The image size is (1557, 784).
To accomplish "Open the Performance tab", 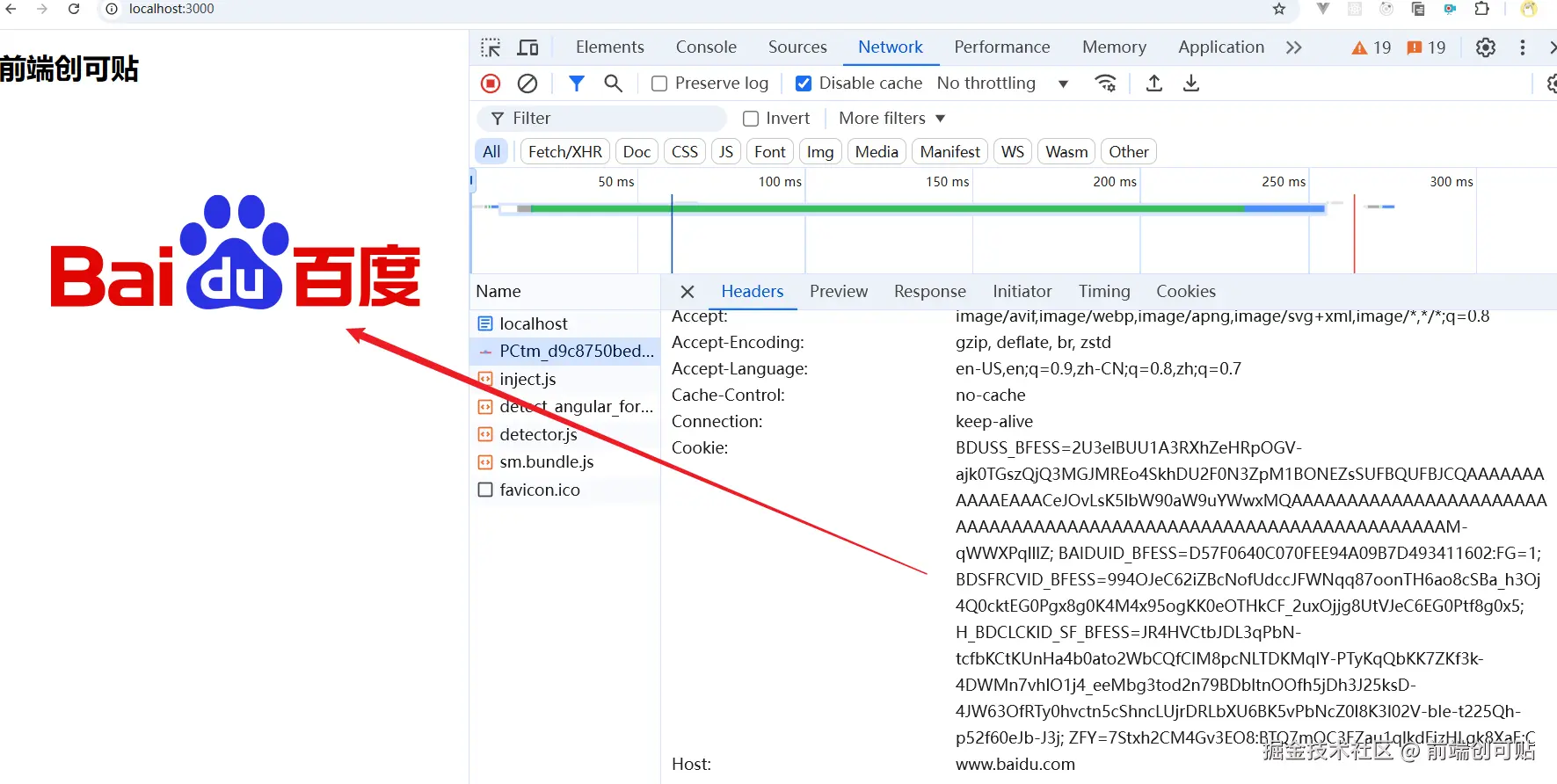I will tap(1002, 47).
